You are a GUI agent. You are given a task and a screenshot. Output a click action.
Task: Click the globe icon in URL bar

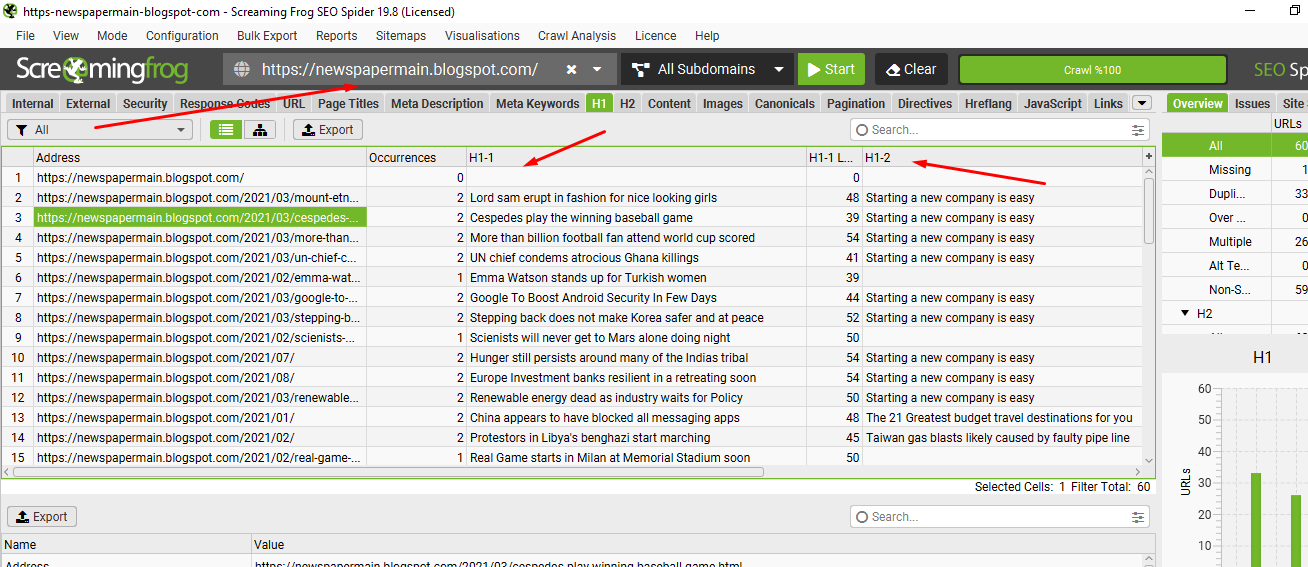pos(241,70)
